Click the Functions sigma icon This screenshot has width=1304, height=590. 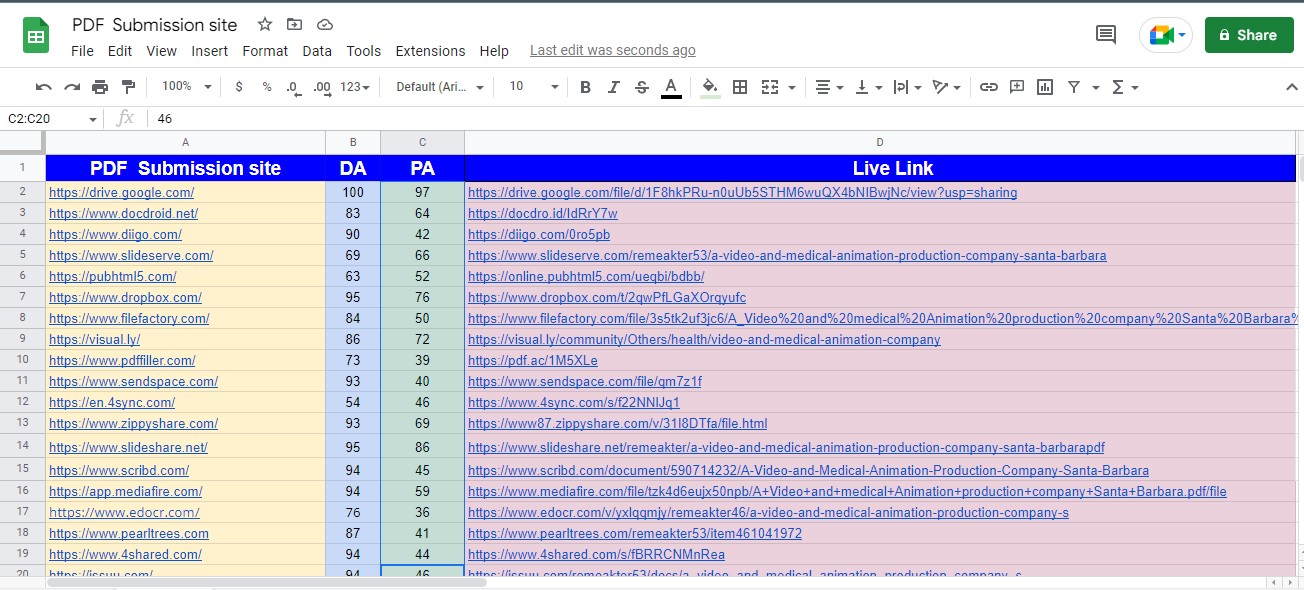click(1120, 87)
